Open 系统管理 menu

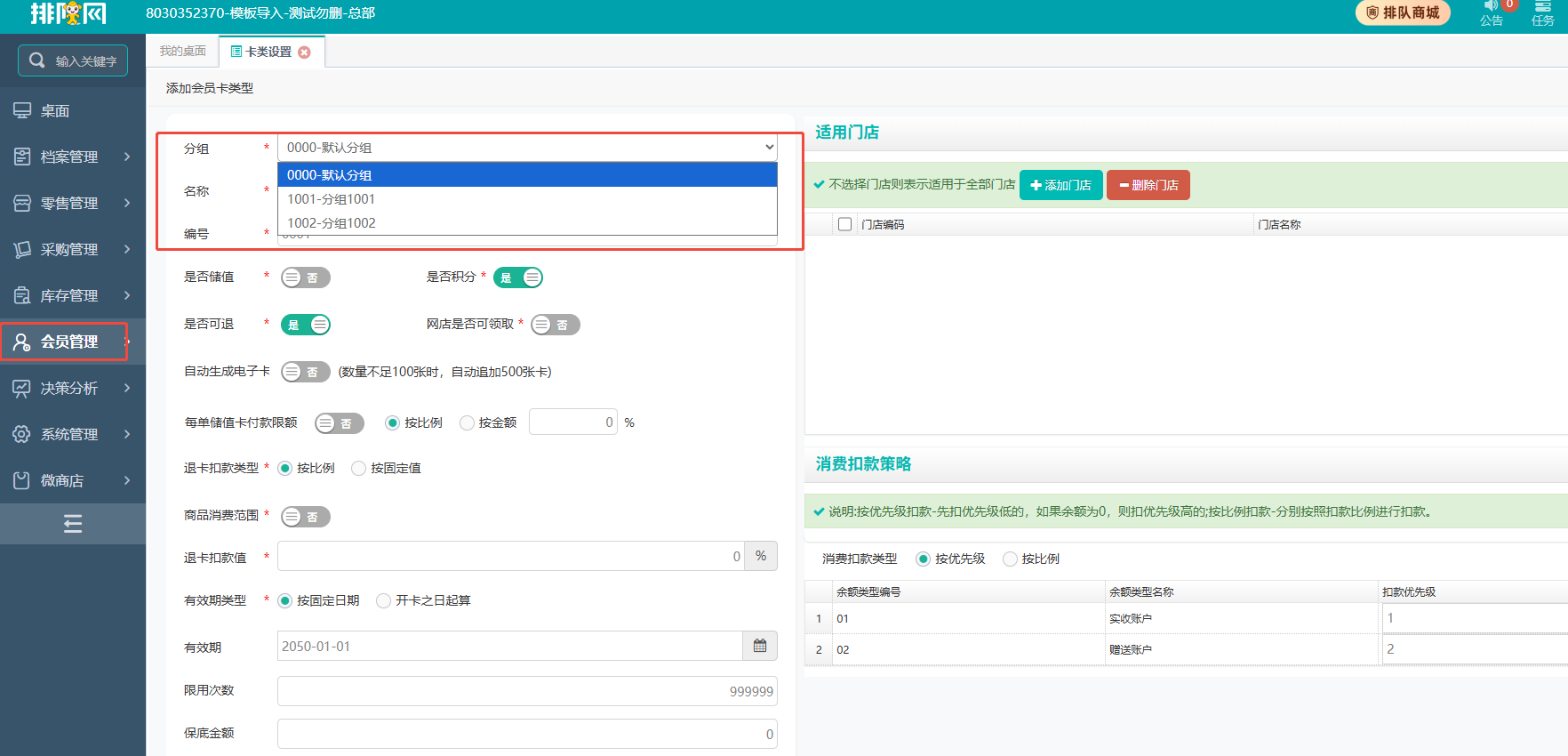(73, 434)
